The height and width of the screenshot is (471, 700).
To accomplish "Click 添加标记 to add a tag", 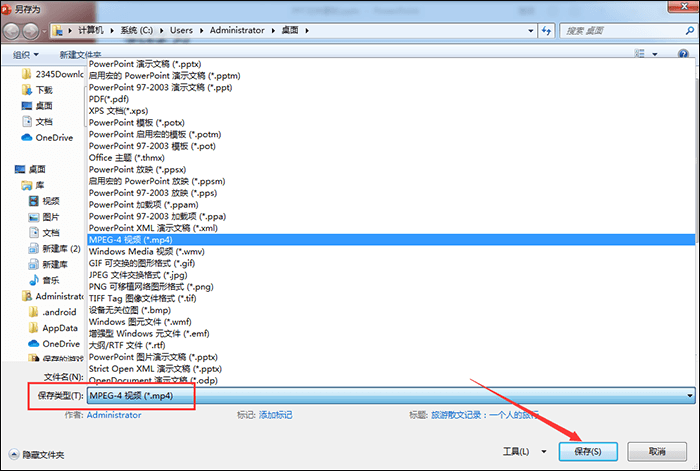I will [x=275, y=415].
